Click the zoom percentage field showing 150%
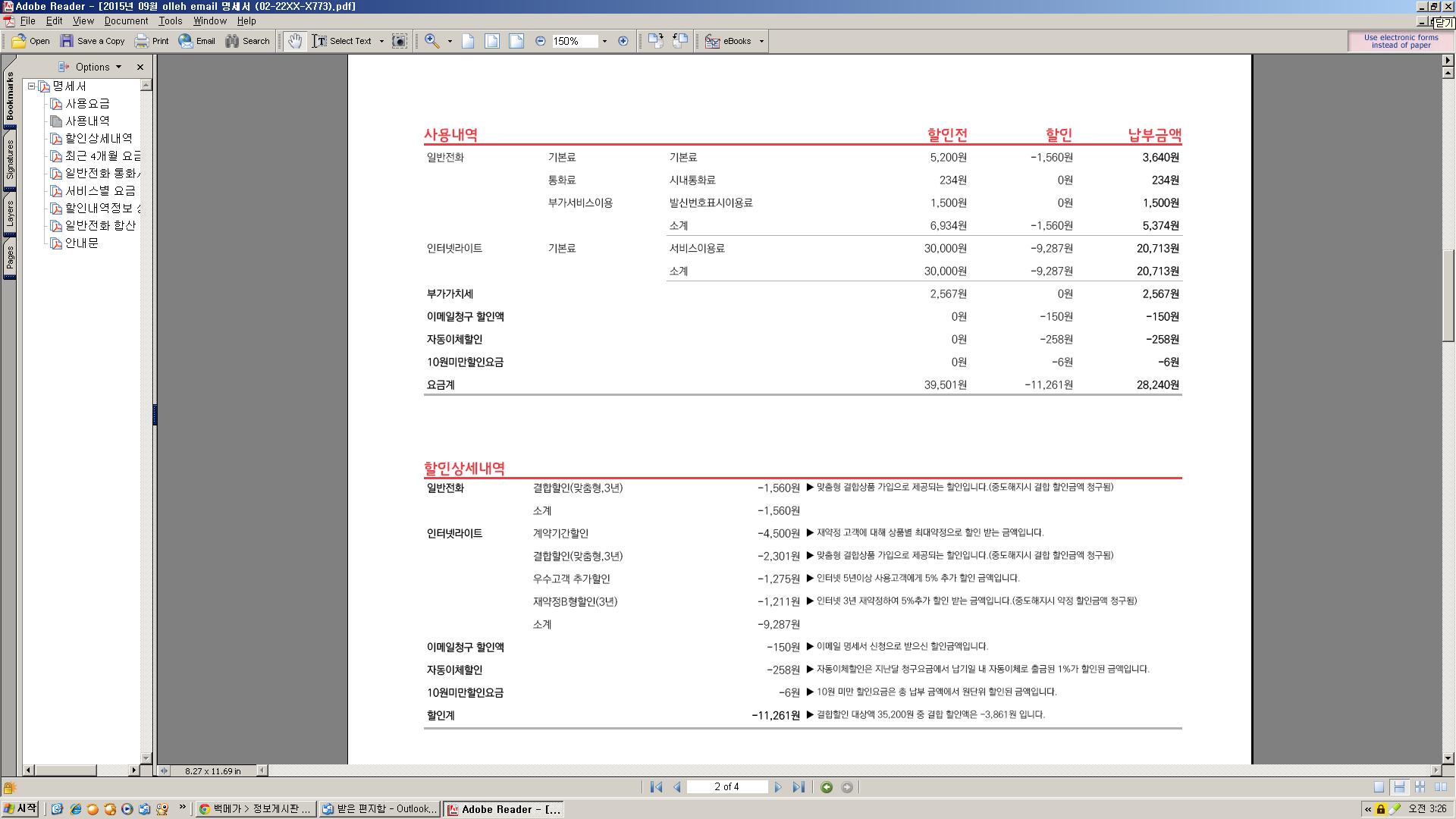 574,41
